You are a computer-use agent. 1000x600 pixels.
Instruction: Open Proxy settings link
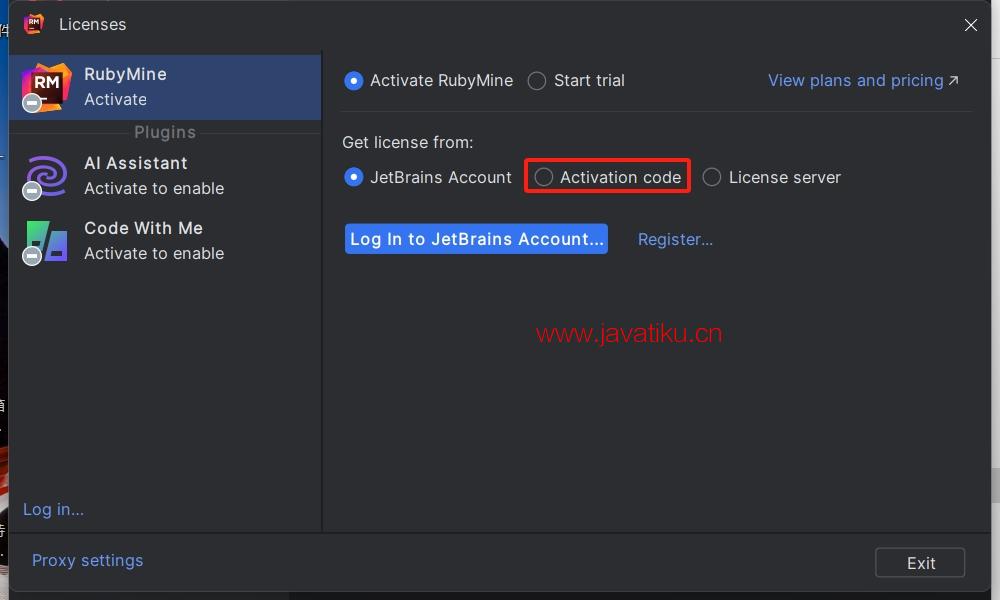point(87,560)
